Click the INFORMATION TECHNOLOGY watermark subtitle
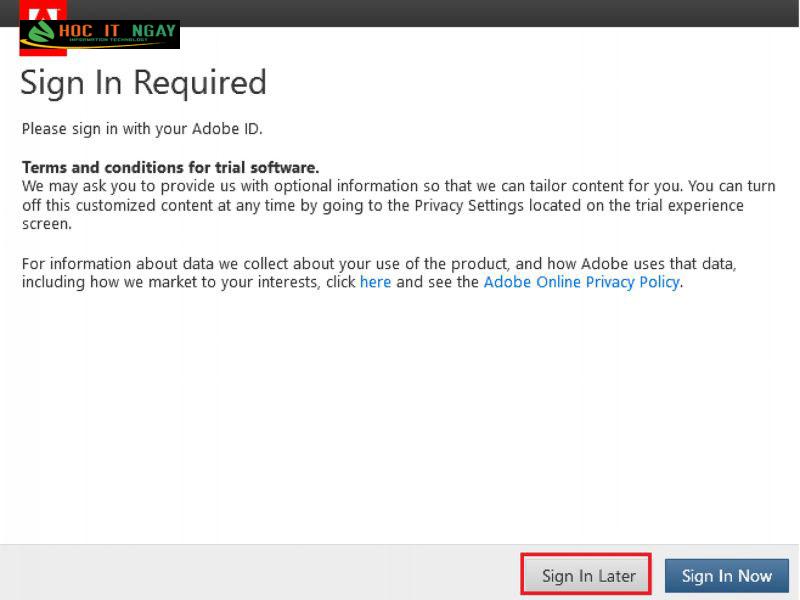 tap(109, 40)
